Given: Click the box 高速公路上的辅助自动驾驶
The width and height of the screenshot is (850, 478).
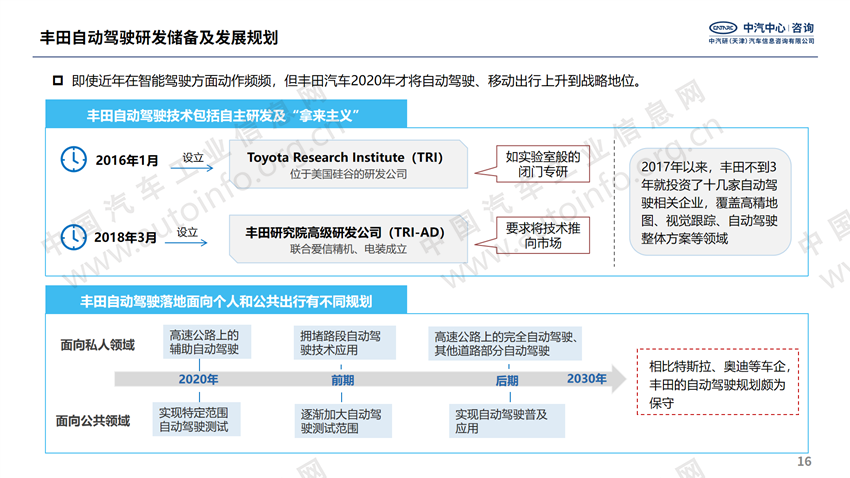Looking at the screenshot, I should pos(207,342).
